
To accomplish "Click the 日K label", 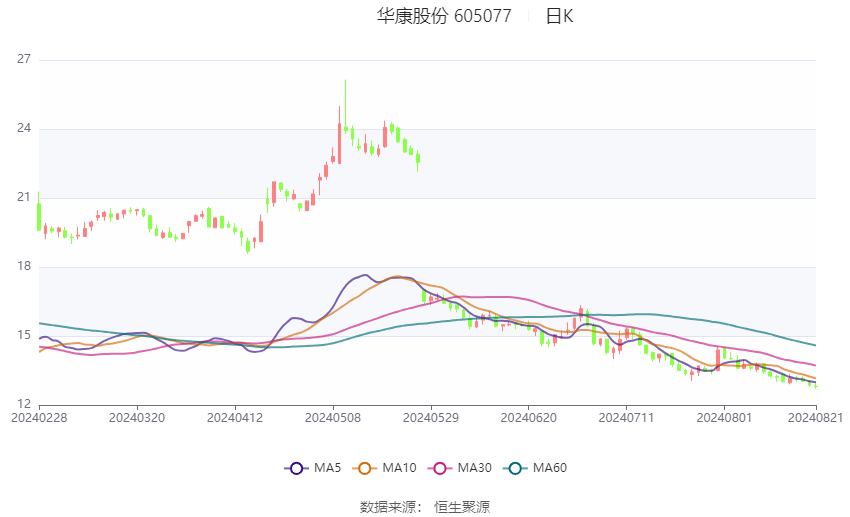I will click(559, 16).
